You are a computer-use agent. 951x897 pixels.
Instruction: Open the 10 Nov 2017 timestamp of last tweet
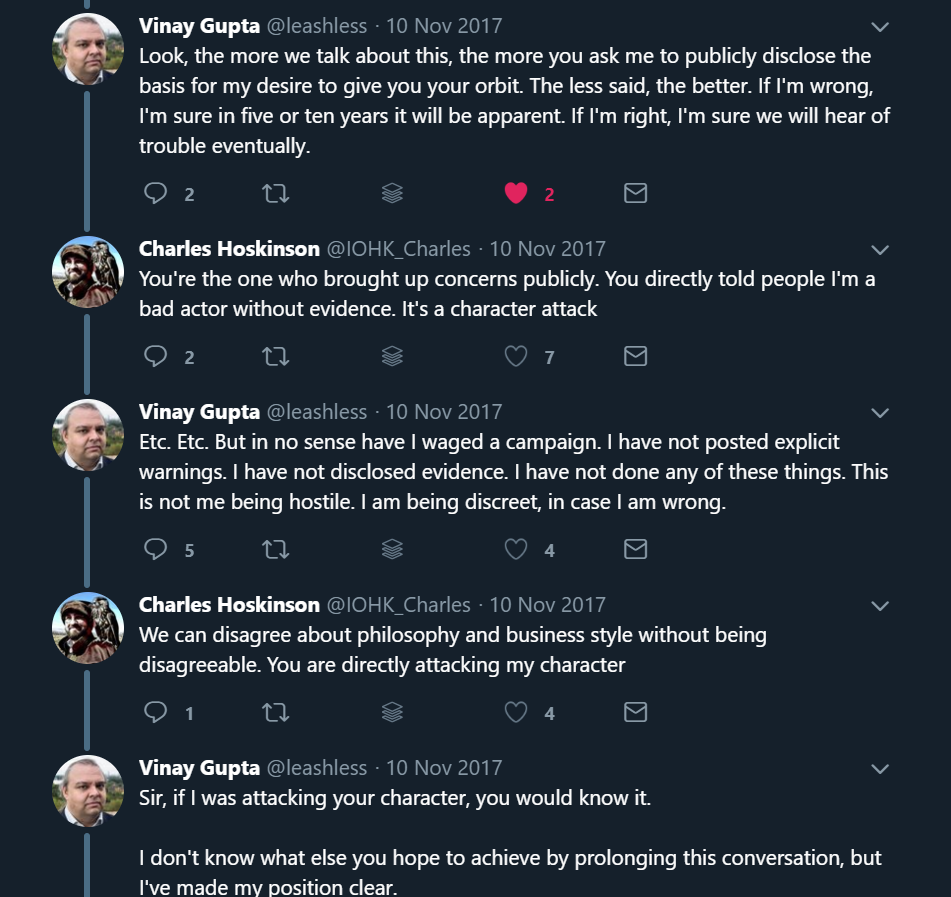[444, 767]
